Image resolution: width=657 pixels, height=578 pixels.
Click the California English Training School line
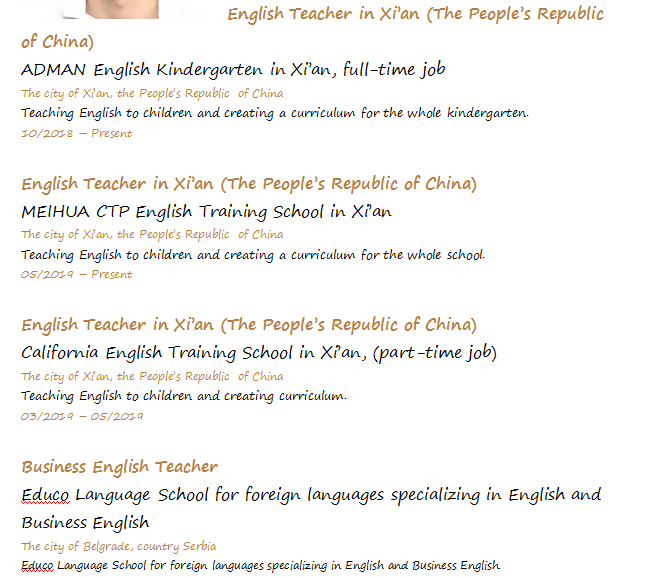click(x=259, y=353)
